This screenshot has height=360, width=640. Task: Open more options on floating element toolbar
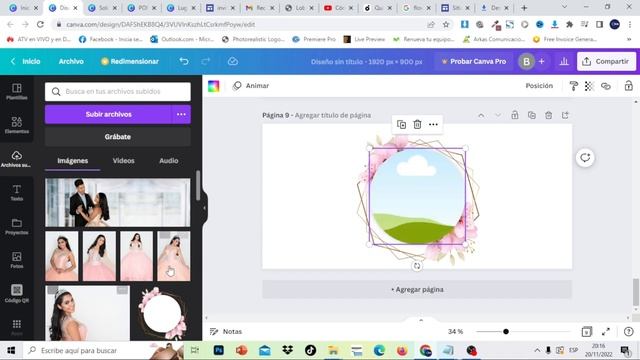[x=433, y=124]
